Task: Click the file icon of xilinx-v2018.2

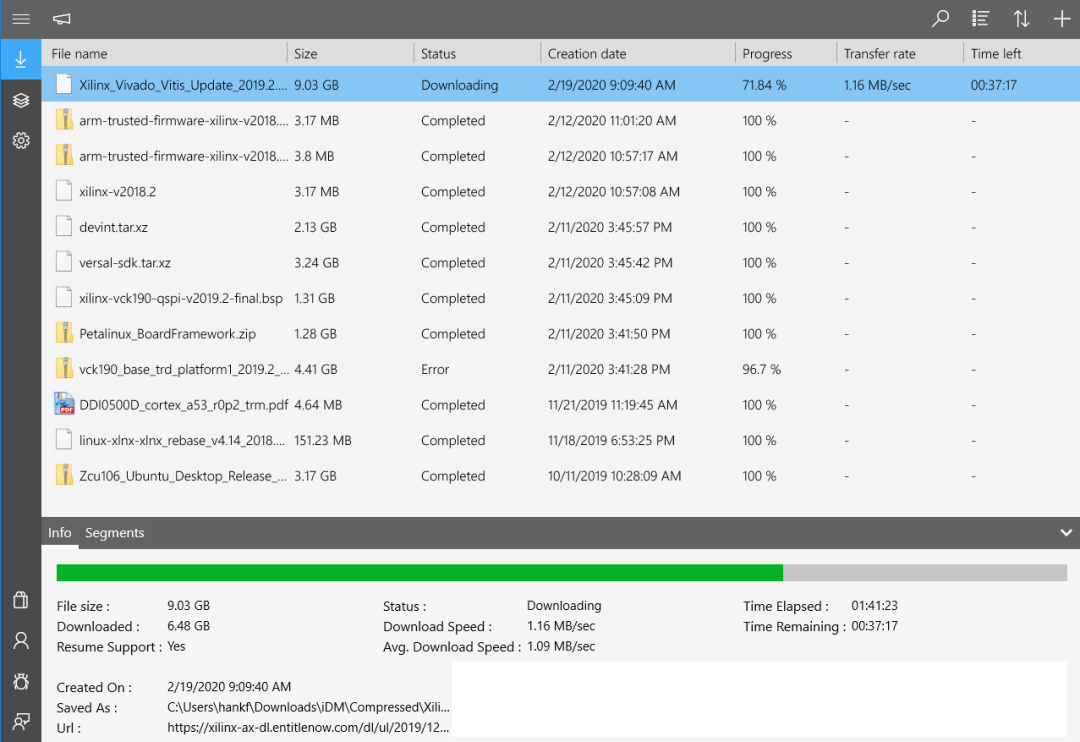Action: 64,191
